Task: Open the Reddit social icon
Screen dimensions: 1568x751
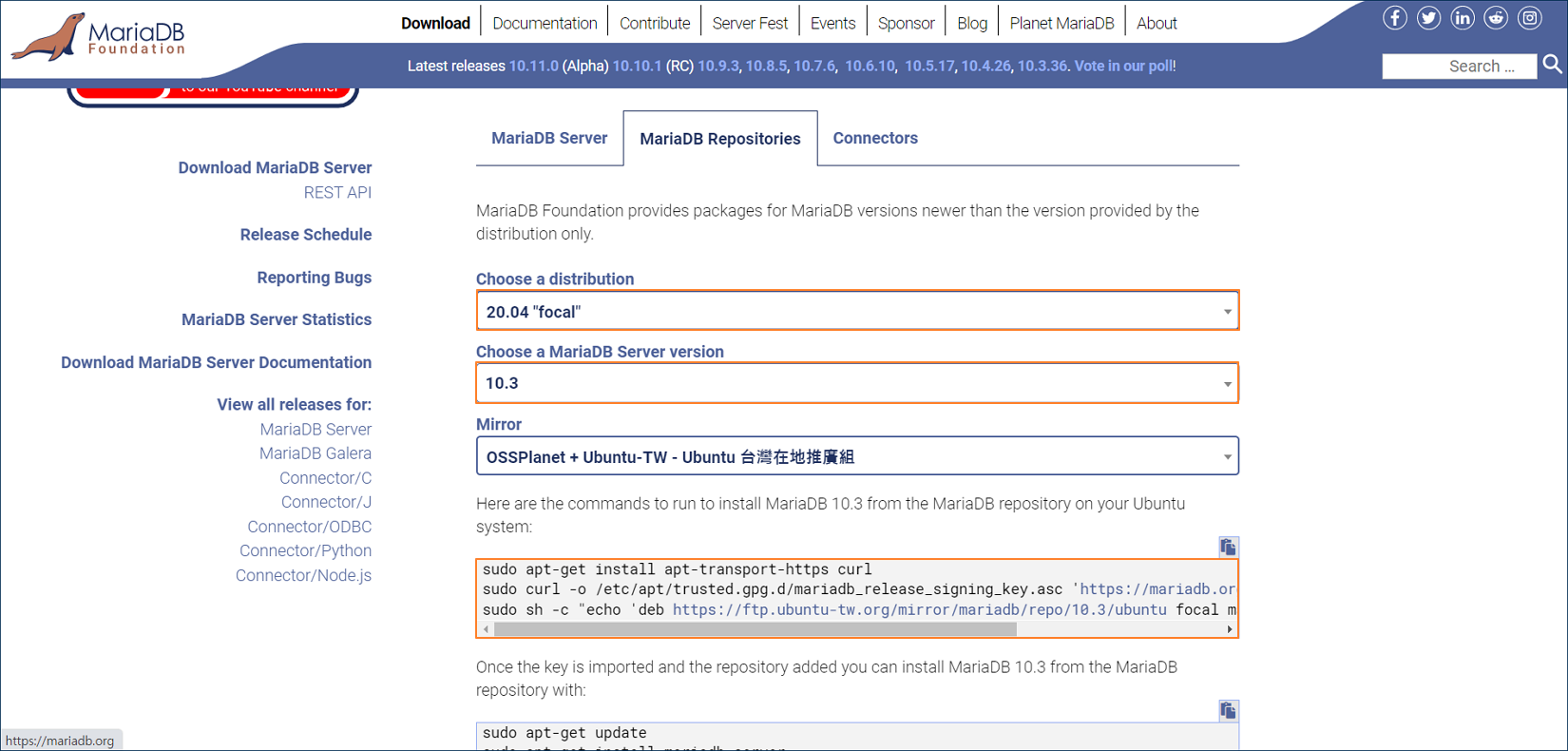Action: tap(1496, 18)
